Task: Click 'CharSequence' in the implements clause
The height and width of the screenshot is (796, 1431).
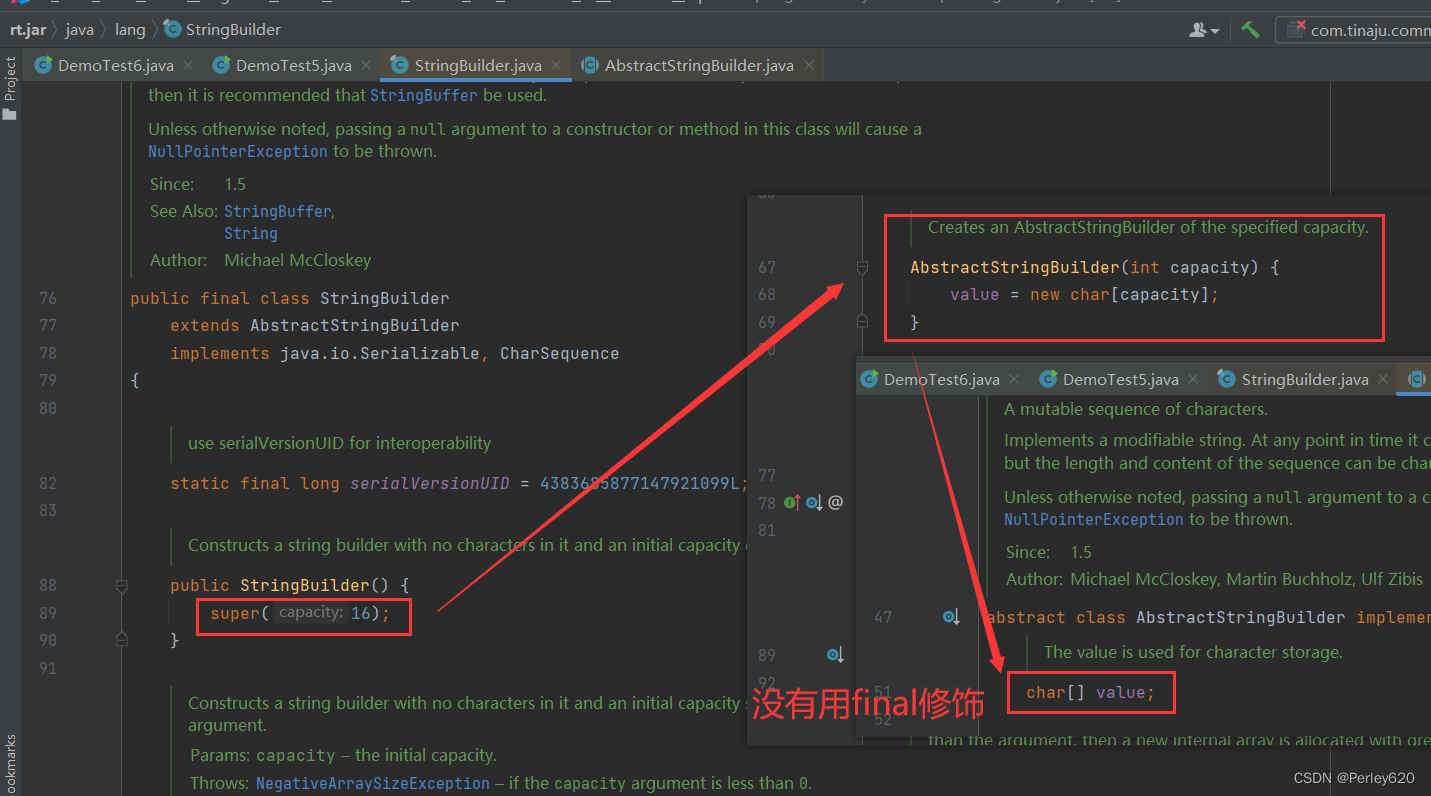Action: 560,354
